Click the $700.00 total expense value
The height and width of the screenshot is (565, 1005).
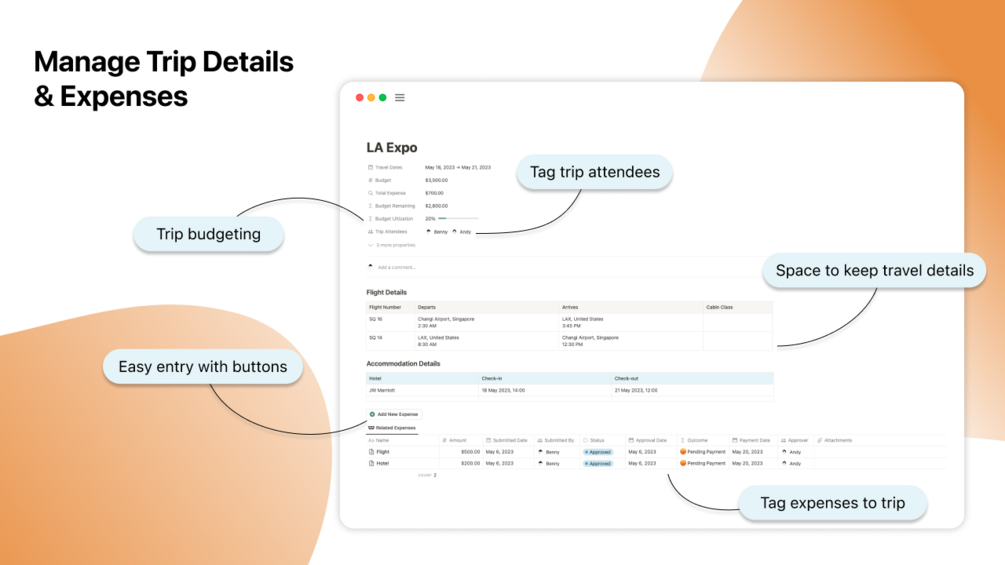pos(434,193)
